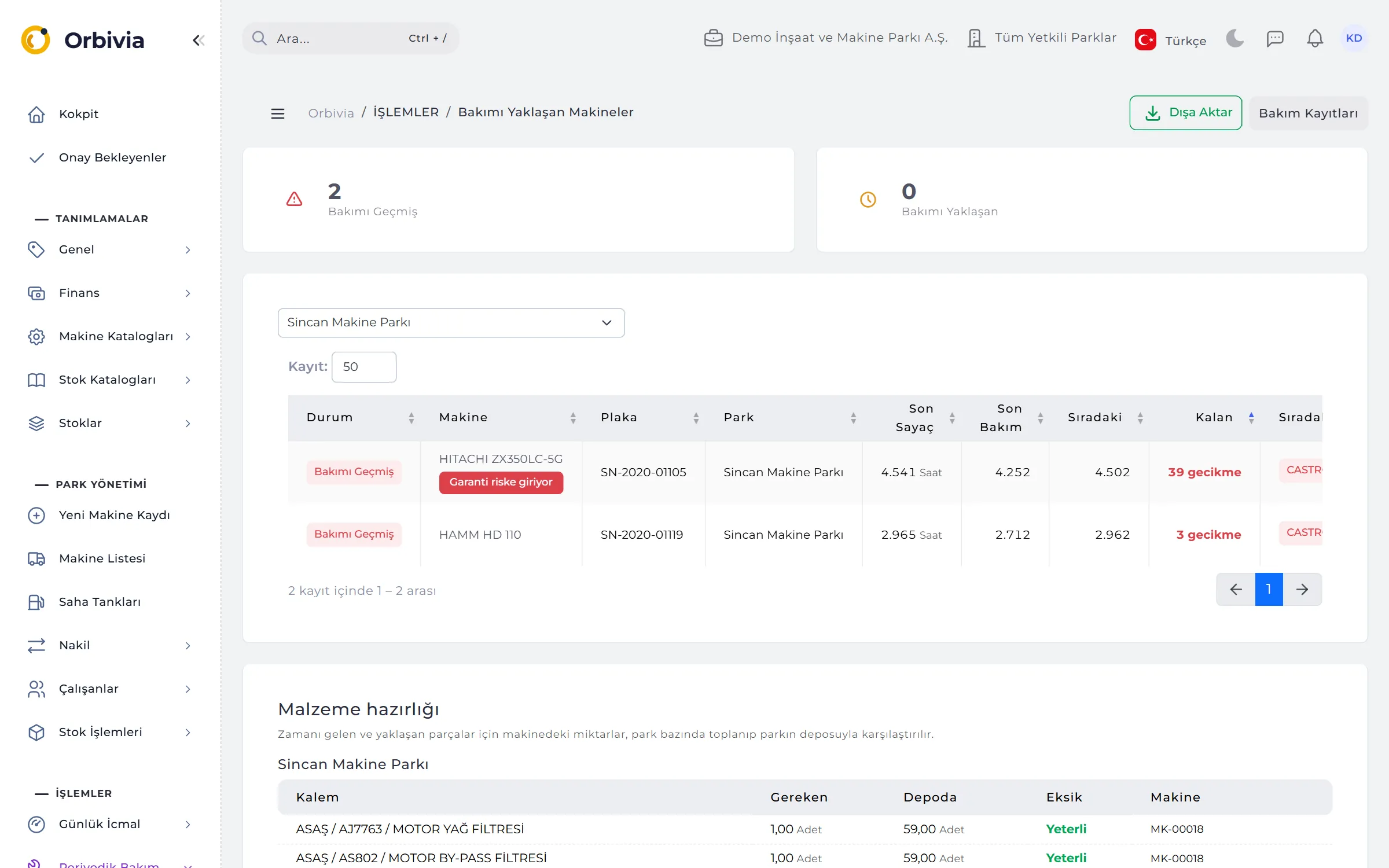Expand the Genel menu
Viewport: 1389px width, 868px height.
pyautogui.click(x=110, y=249)
